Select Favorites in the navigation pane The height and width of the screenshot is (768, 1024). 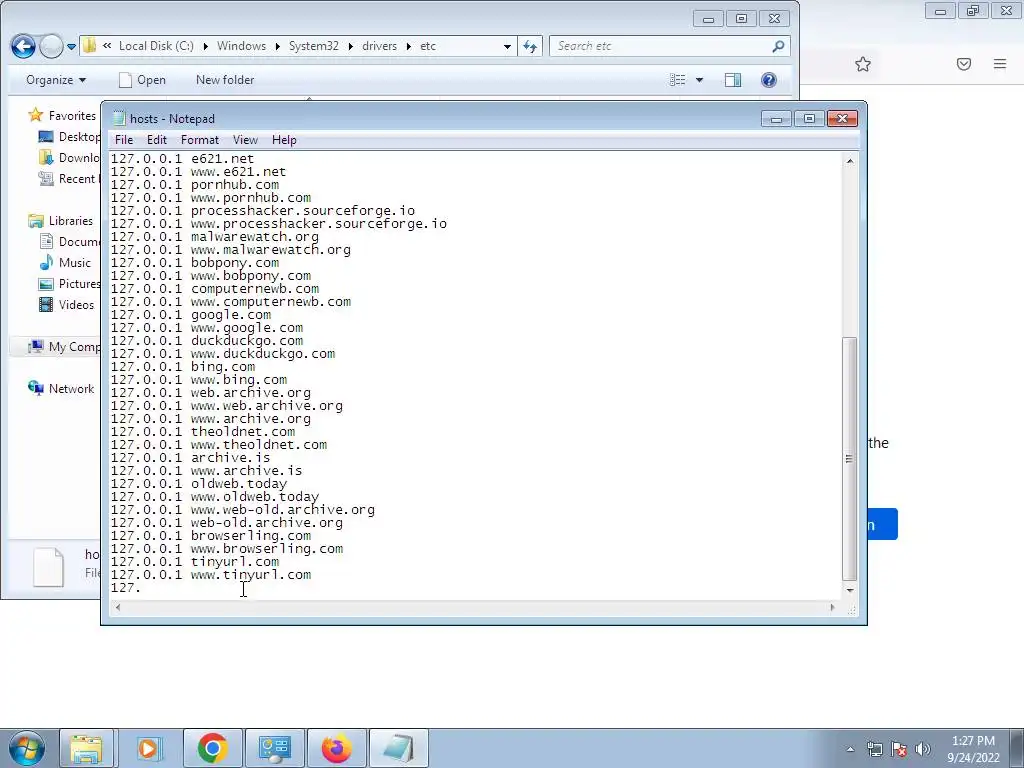tap(63, 116)
